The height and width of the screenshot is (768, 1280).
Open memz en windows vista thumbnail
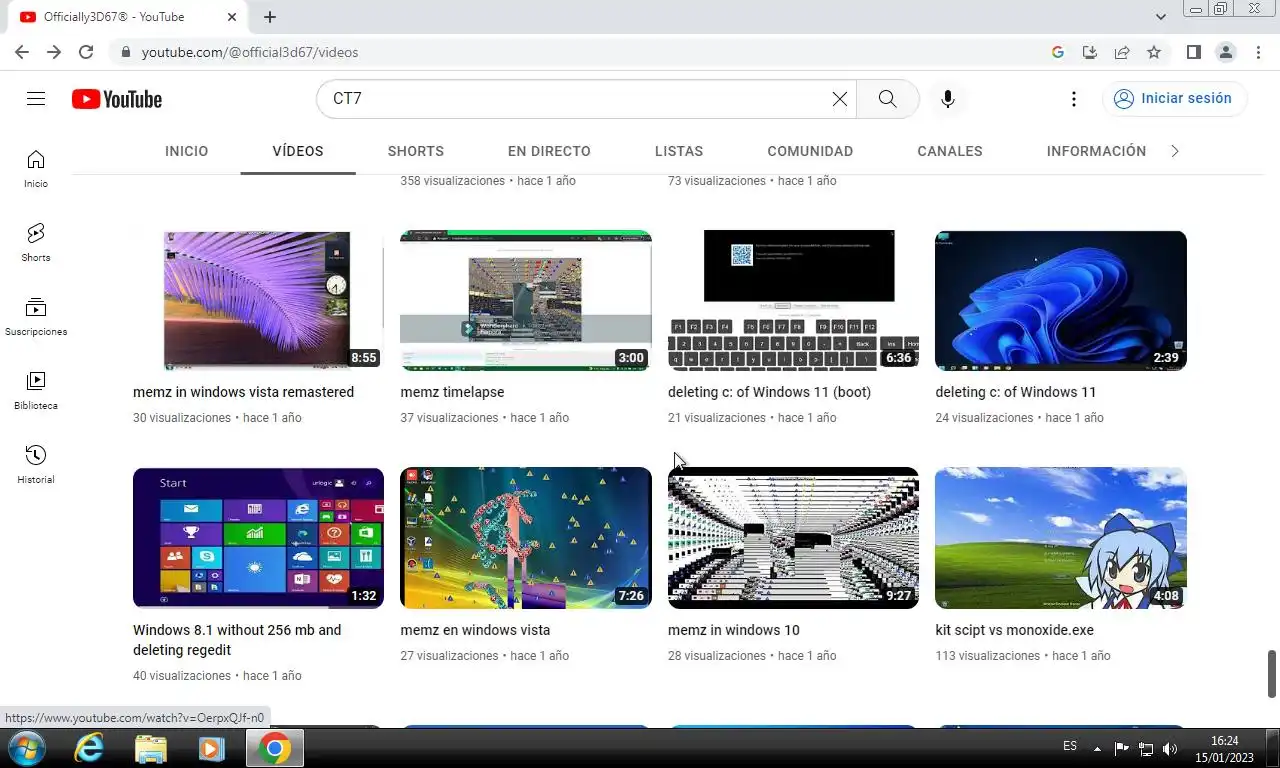point(526,538)
